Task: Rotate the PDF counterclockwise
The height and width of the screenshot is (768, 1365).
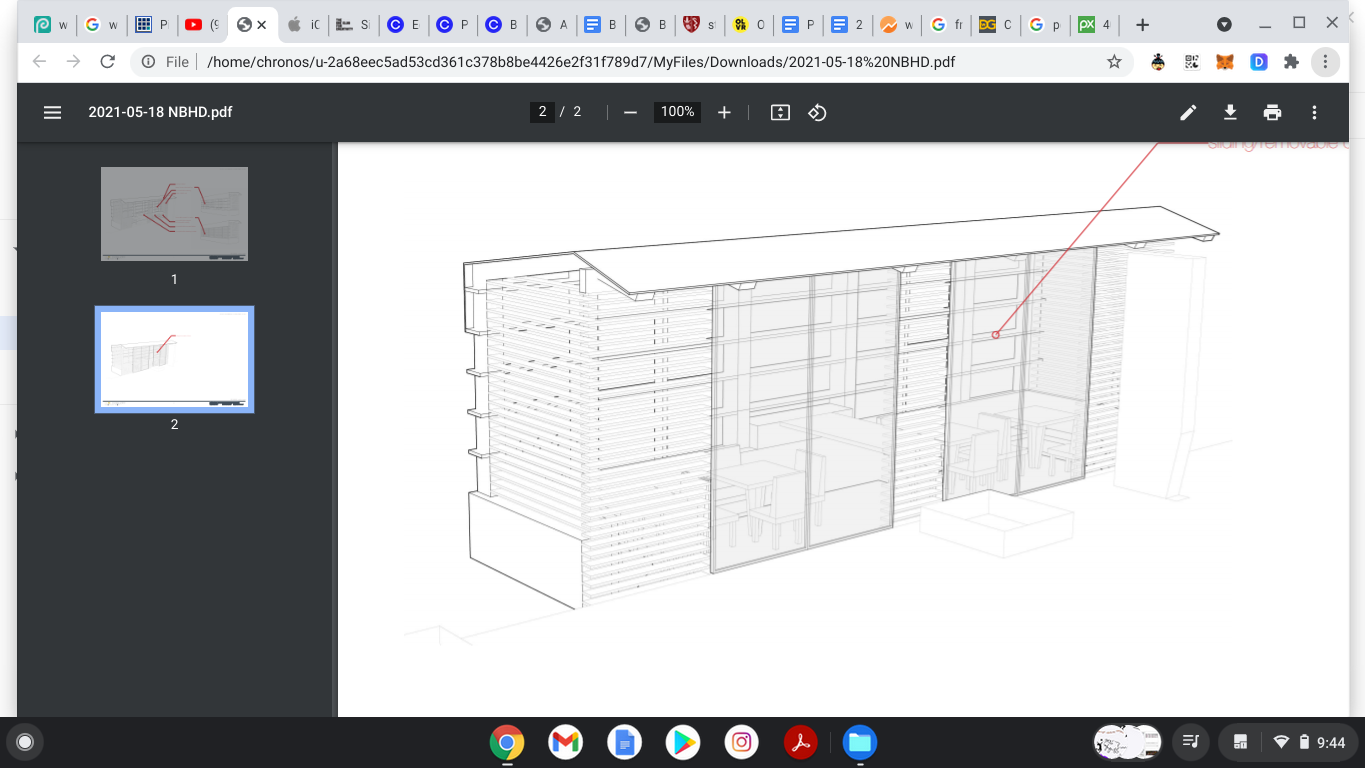Action: click(x=817, y=112)
